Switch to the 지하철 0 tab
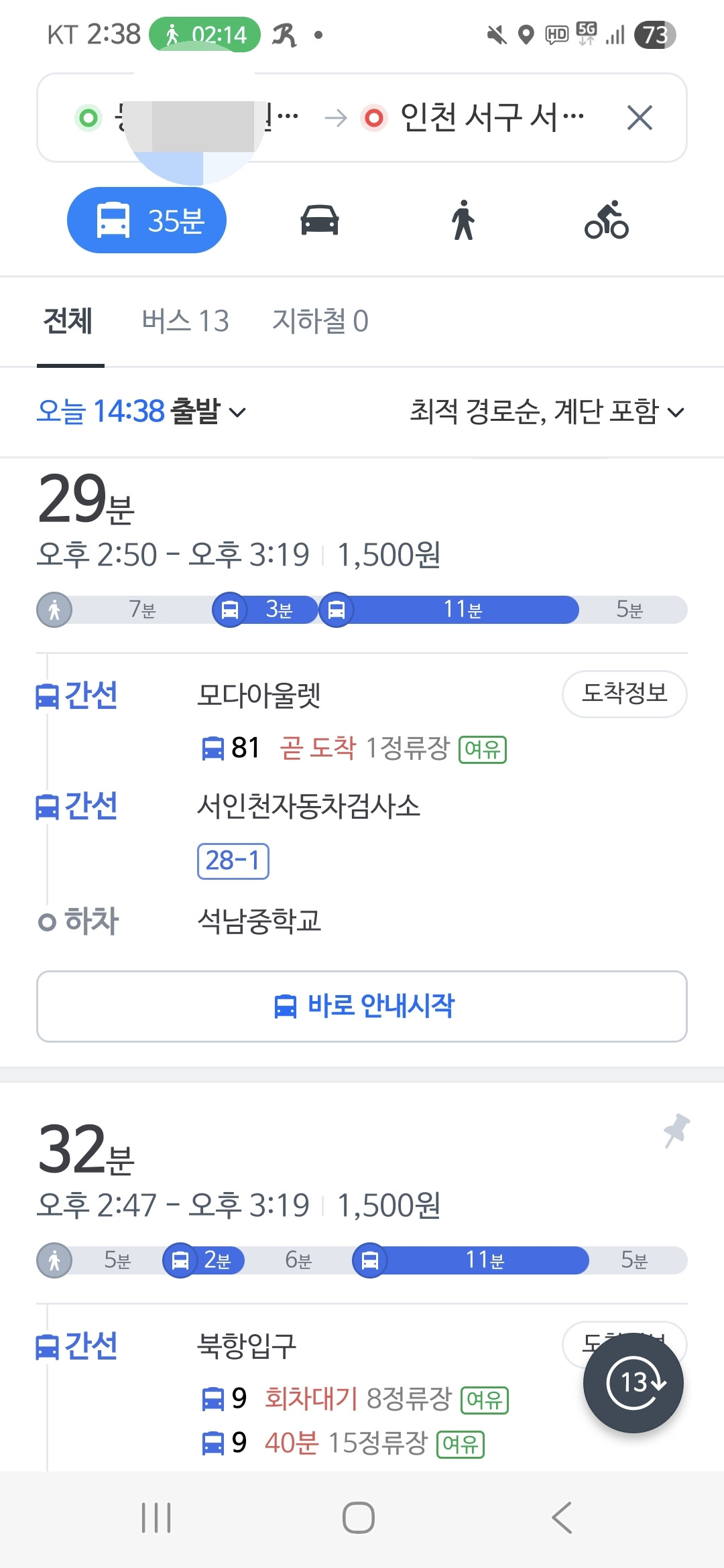 coord(320,321)
